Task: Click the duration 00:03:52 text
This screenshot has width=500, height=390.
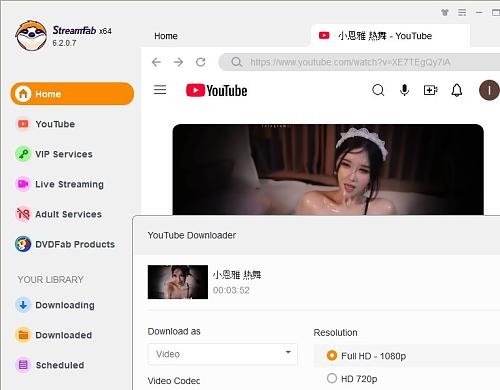Action: [x=231, y=290]
